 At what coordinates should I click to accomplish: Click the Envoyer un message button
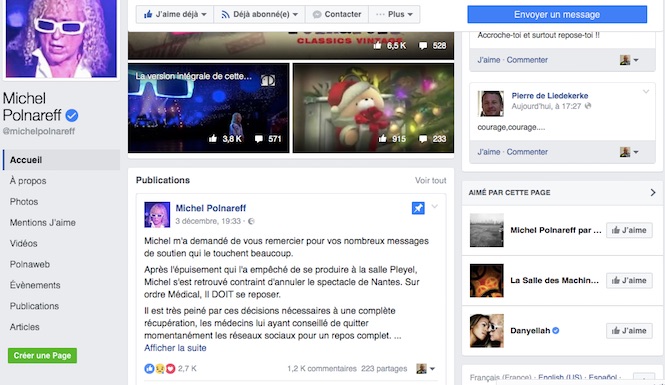pyautogui.click(x=557, y=14)
